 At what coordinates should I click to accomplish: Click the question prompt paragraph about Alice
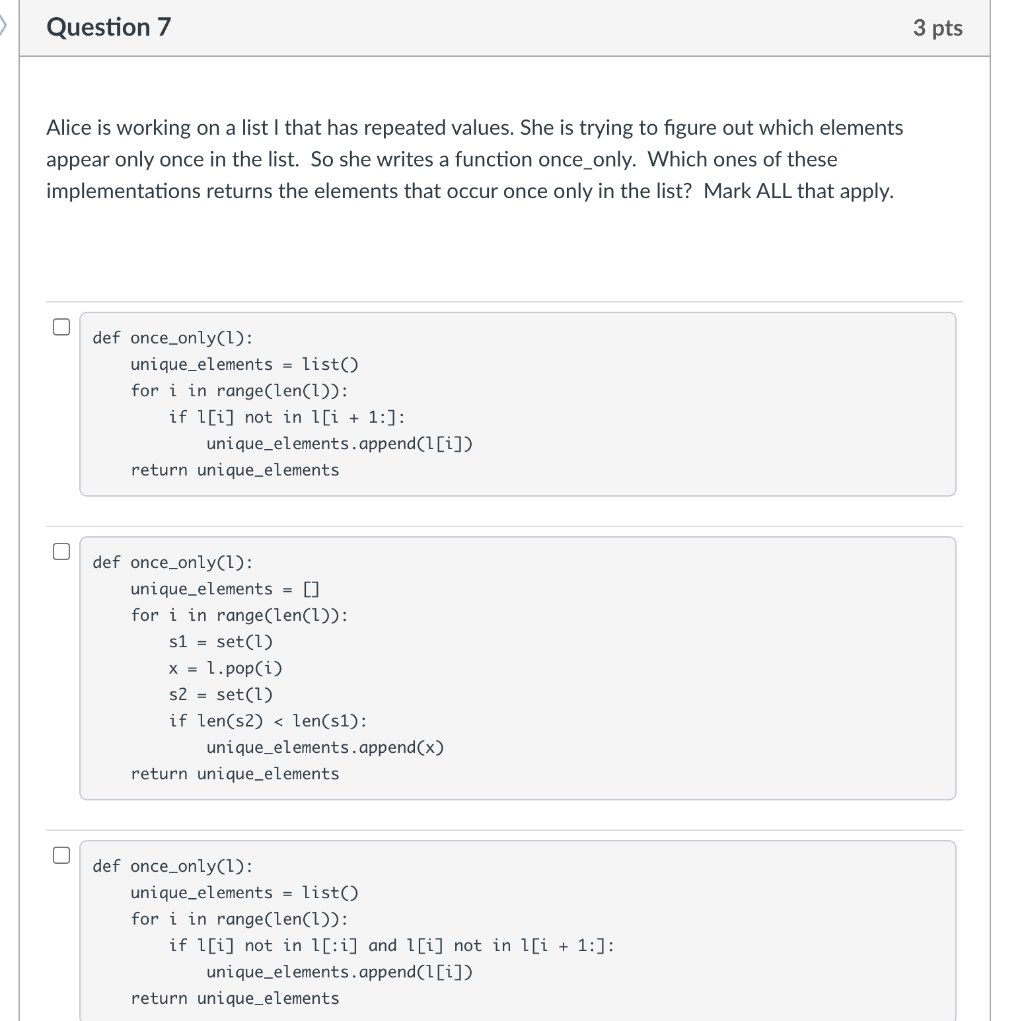pyautogui.click(x=475, y=158)
